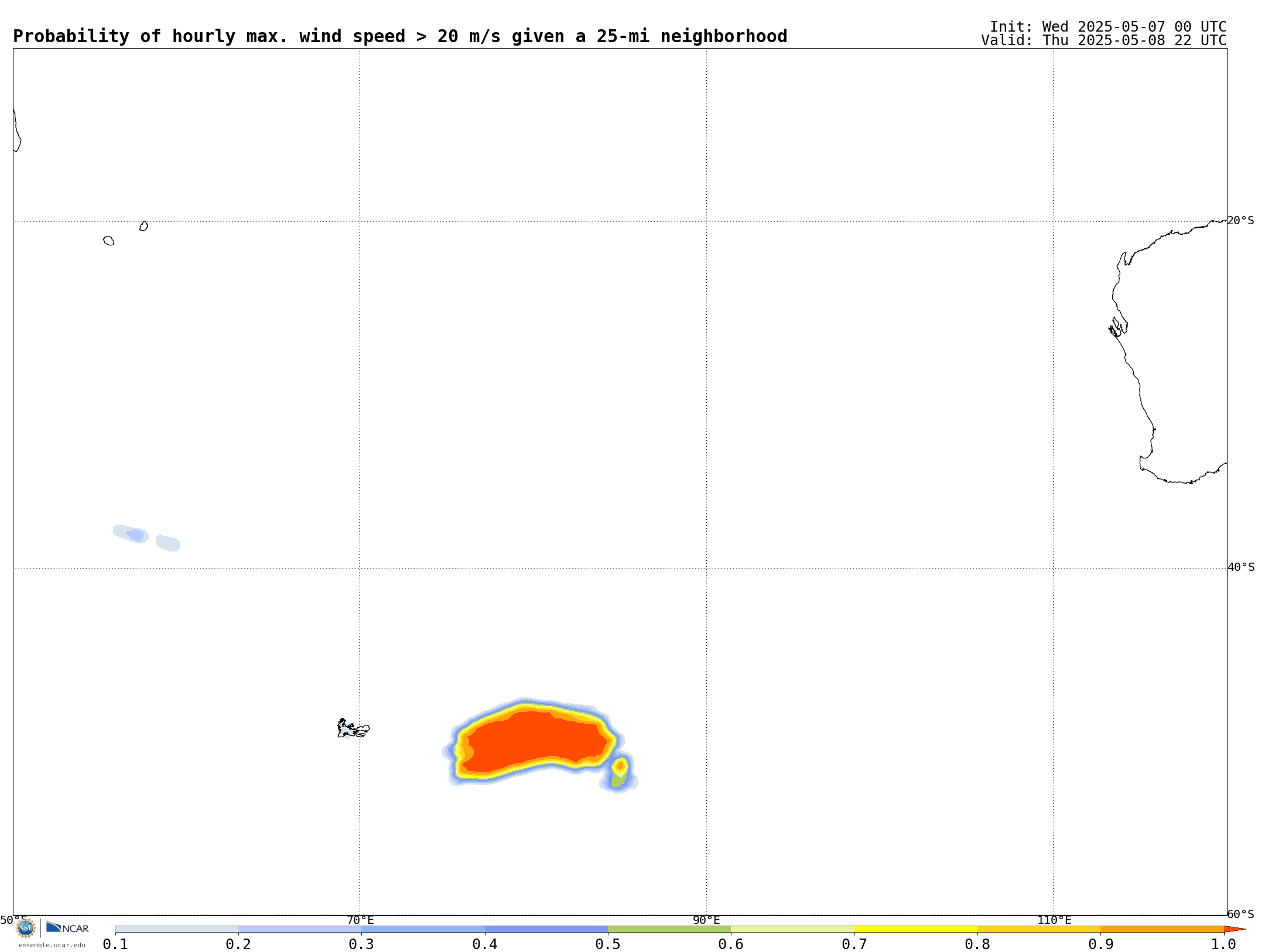Click the Init: Wed 2025-05-07 00 UTC text
The height and width of the screenshot is (952, 1265).
point(1108,27)
